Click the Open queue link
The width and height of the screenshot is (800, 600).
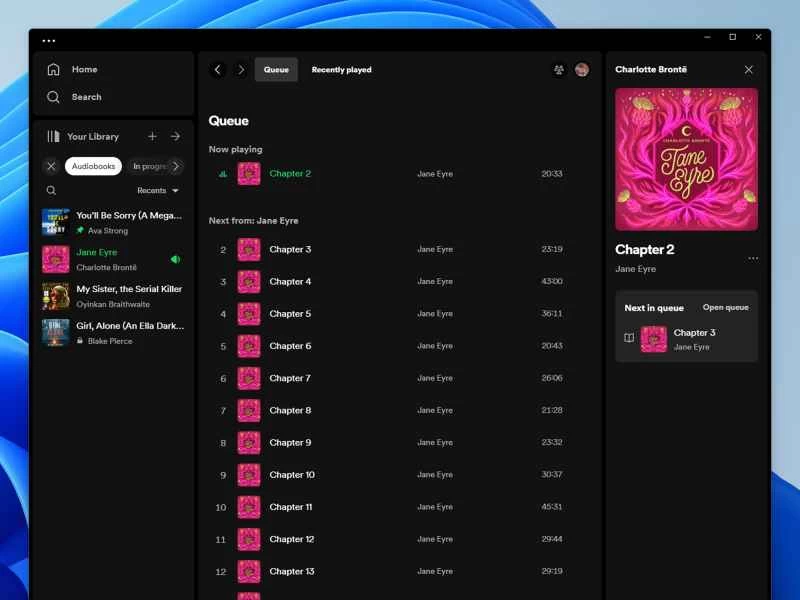725,307
